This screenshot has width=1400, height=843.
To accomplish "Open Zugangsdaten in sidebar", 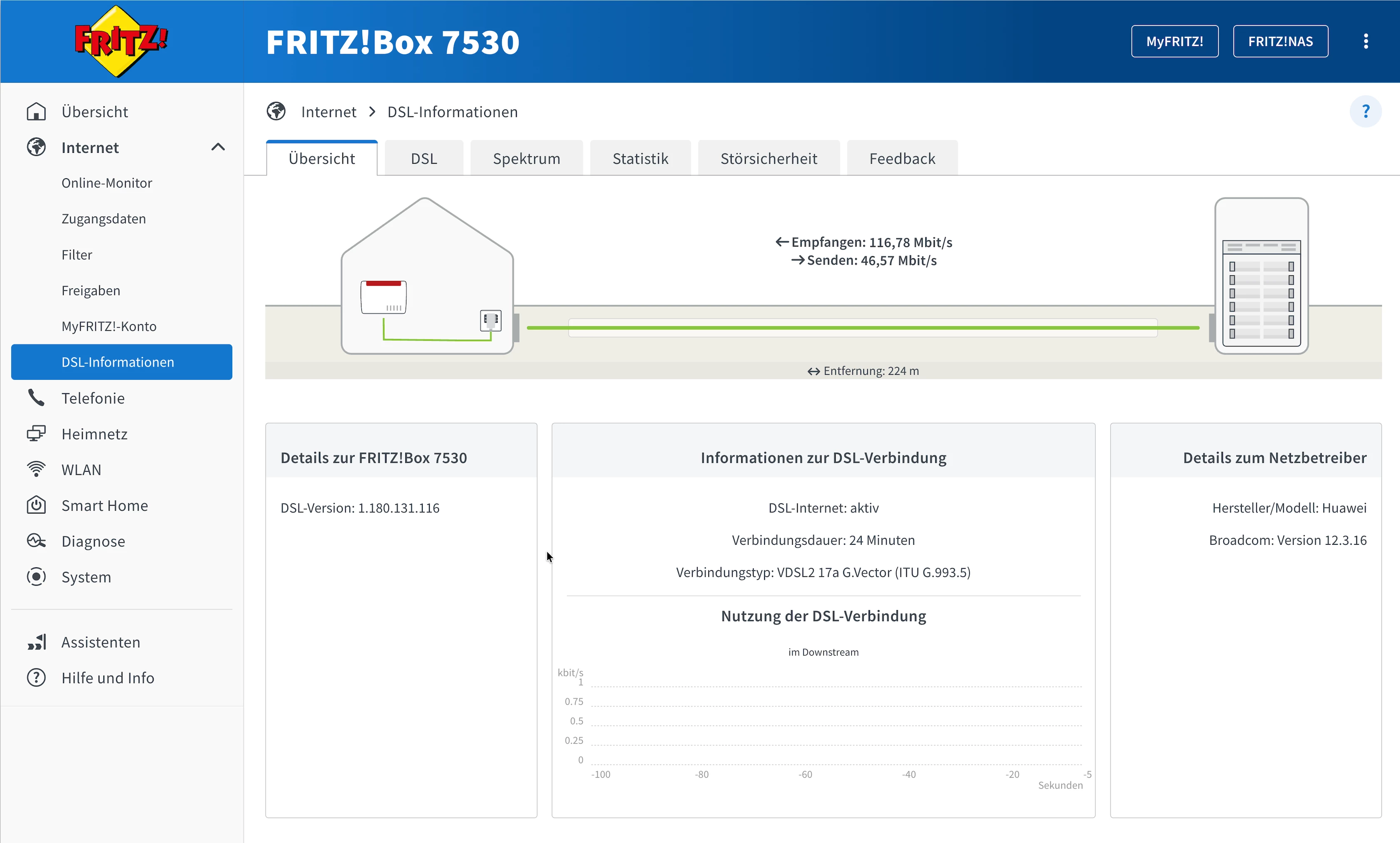I will (104, 219).
